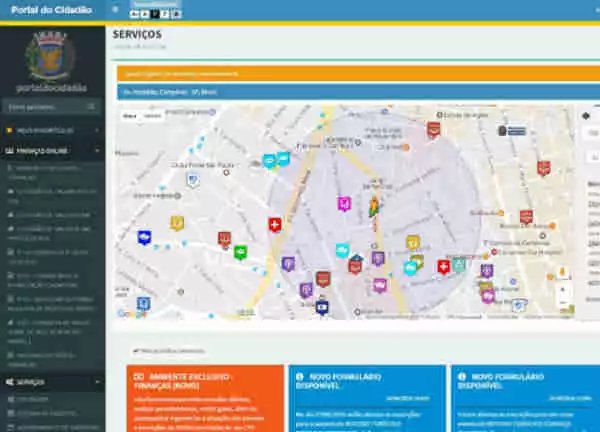
Task: Collapse the arrow beside sidebar Serviços
Action: (97, 382)
